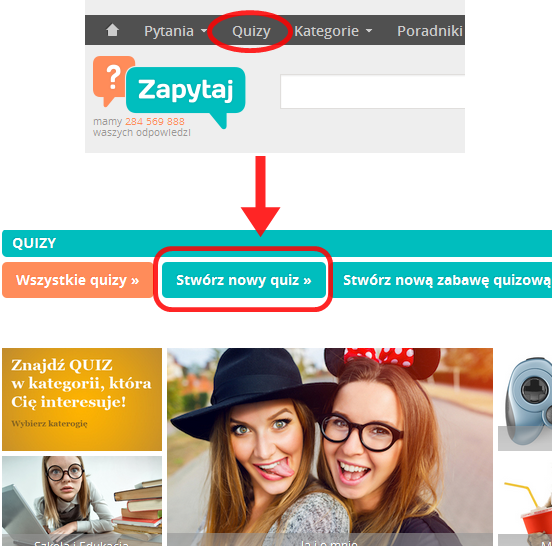Expand the Kategorie dropdown arrow
The height and width of the screenshot is (546, 553).
tap(369, 31)
